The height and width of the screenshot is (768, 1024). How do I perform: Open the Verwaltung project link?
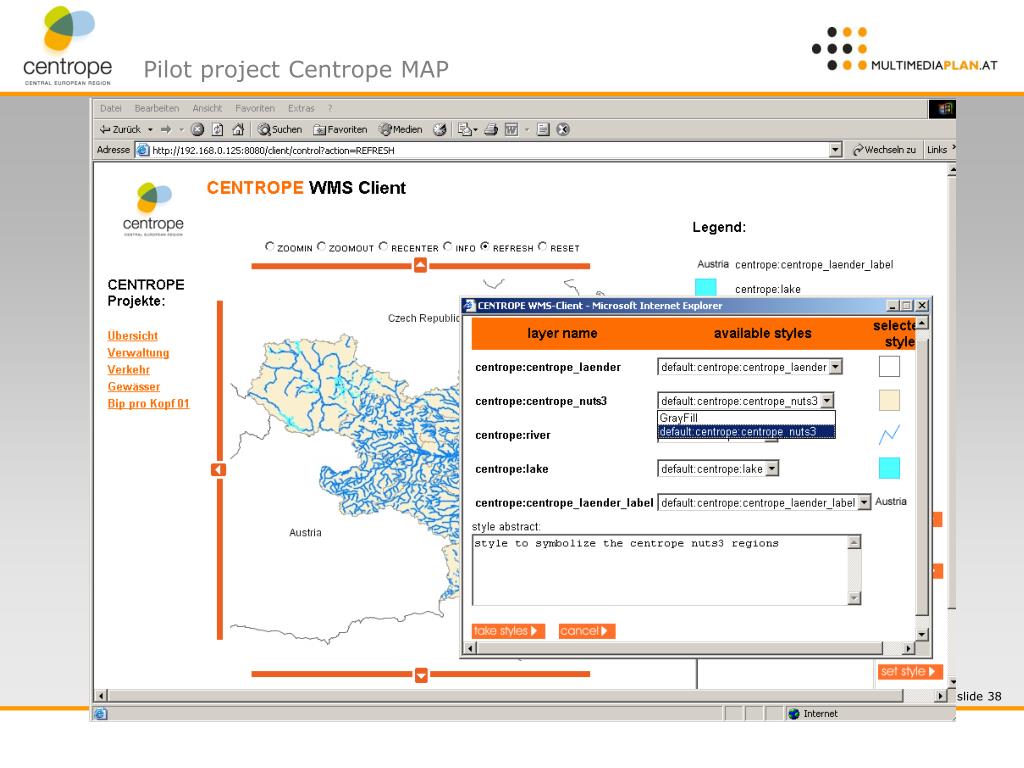coord(138,353)
